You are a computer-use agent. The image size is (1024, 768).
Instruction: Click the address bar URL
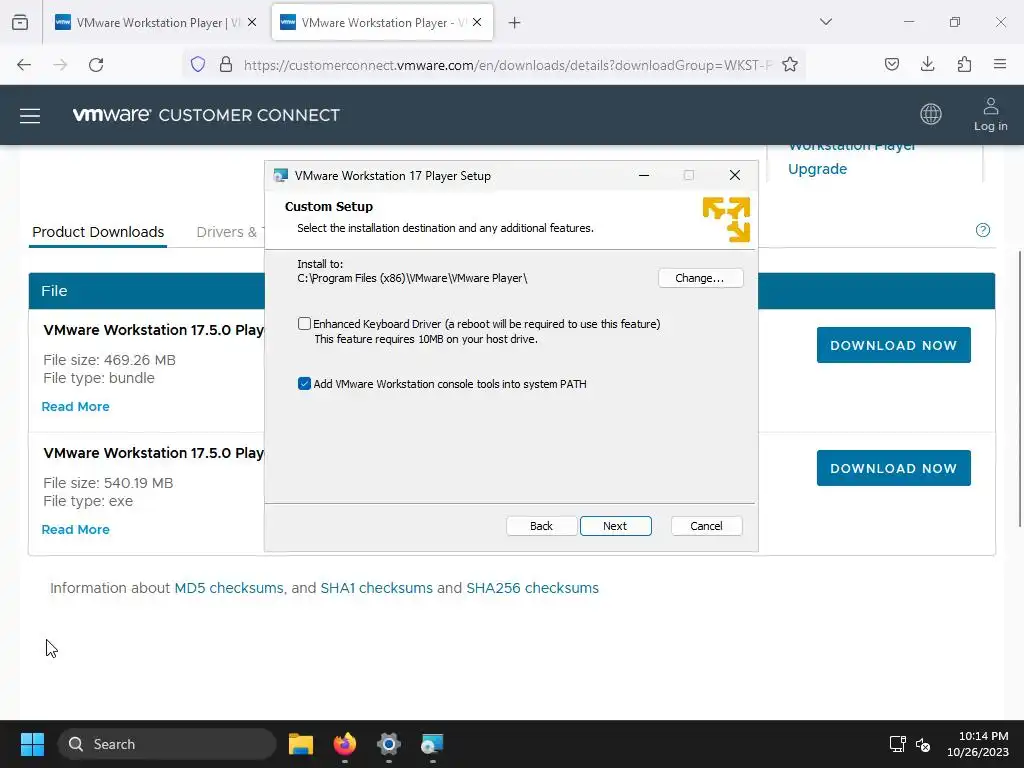point(507,65)
